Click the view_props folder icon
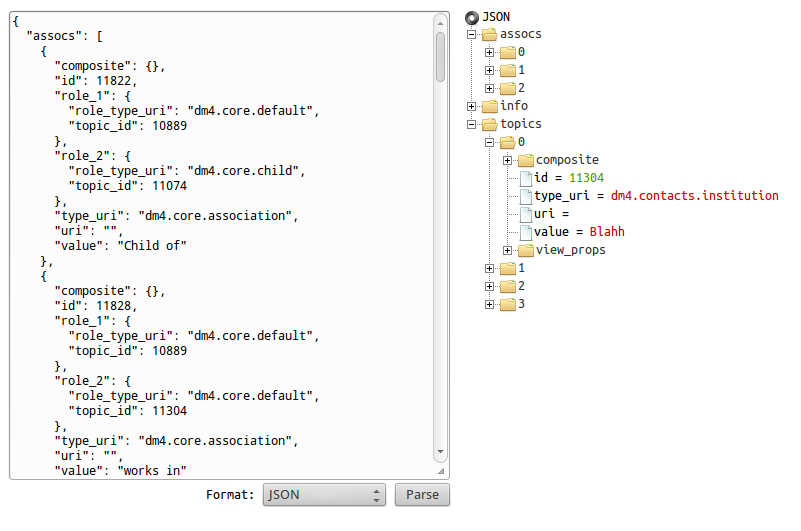Screen dimensions: 801x531 pos(526,250)
